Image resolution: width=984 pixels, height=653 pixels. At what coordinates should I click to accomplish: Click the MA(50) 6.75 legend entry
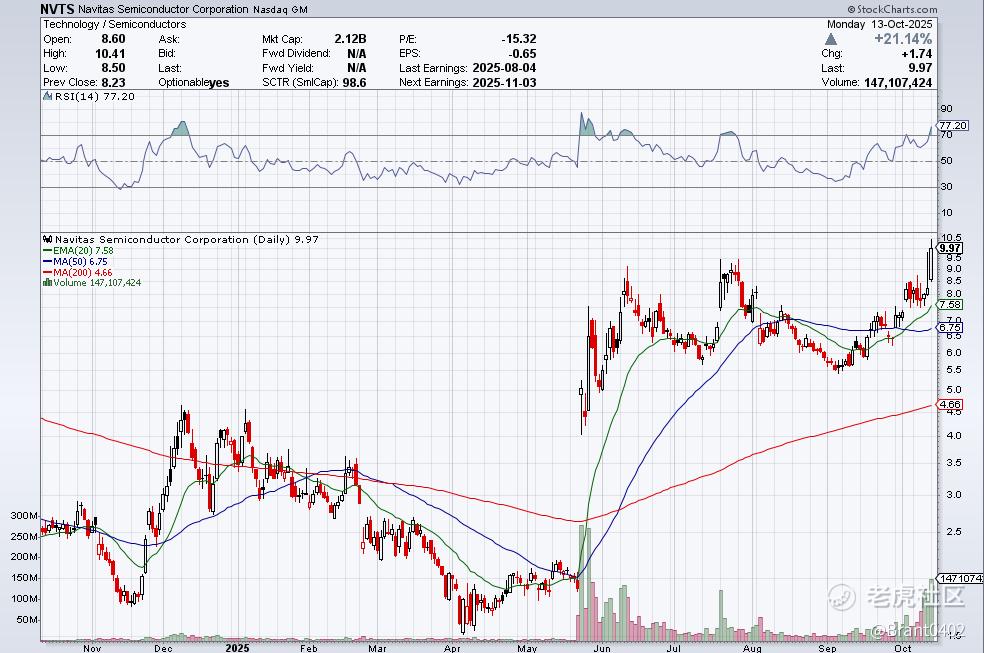[75, 262]
